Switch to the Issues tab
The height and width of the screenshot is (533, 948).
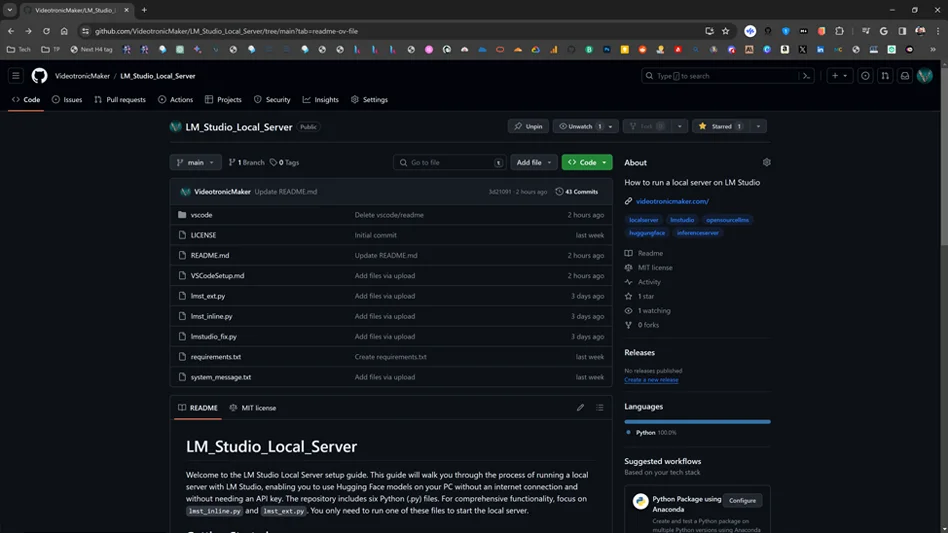(x=67, y=100)
